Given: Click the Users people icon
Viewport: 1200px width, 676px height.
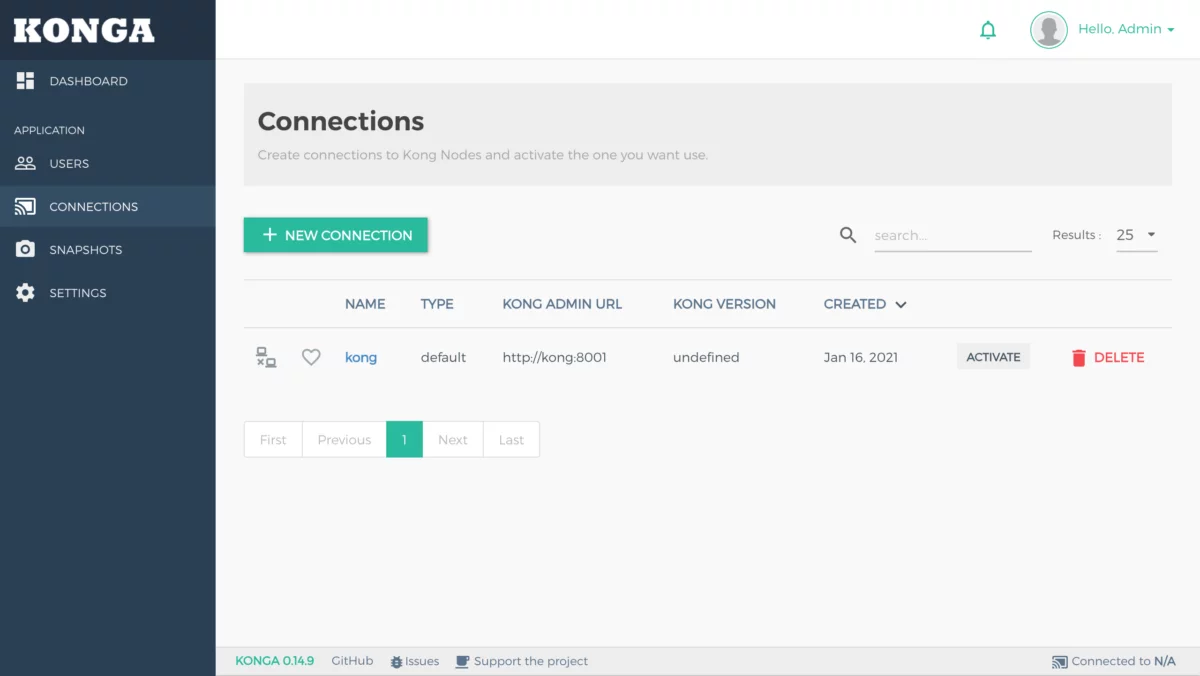Looking at the screenshot, I should (x=25, y=163).
